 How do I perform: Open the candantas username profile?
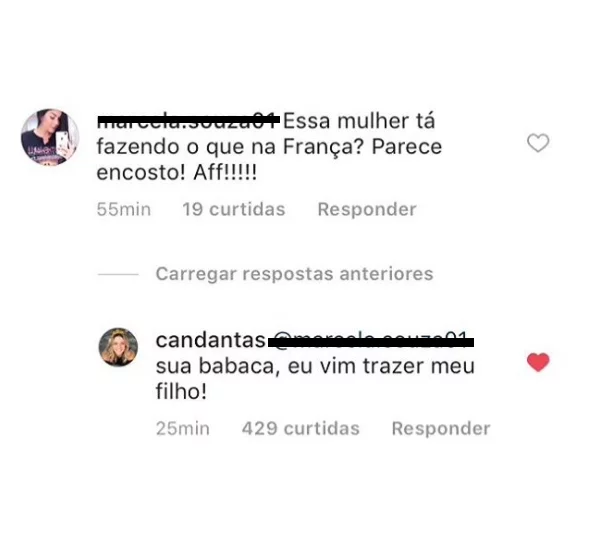pyautogui.click(x=211, y=340)
